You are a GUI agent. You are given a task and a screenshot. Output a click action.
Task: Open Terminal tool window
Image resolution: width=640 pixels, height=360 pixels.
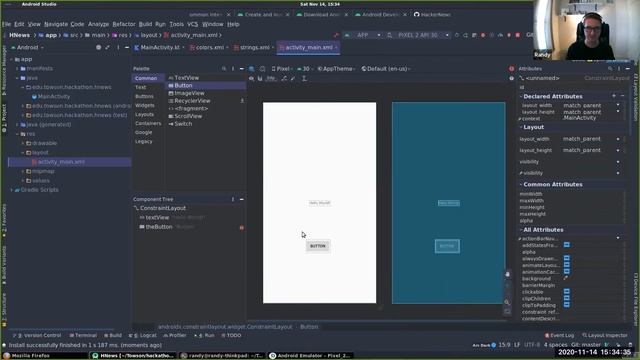(83, 335)
